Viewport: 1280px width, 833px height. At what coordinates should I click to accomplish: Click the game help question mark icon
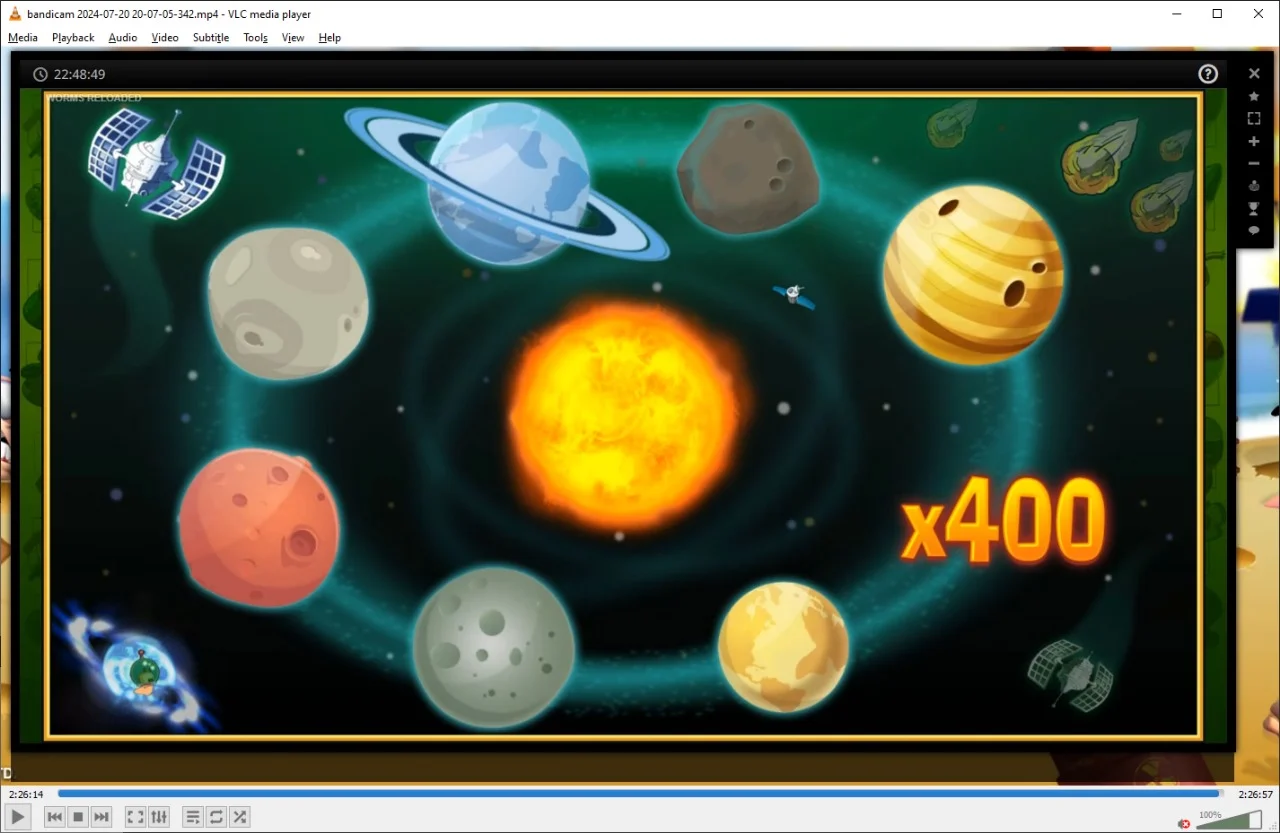coord(1208,74)
